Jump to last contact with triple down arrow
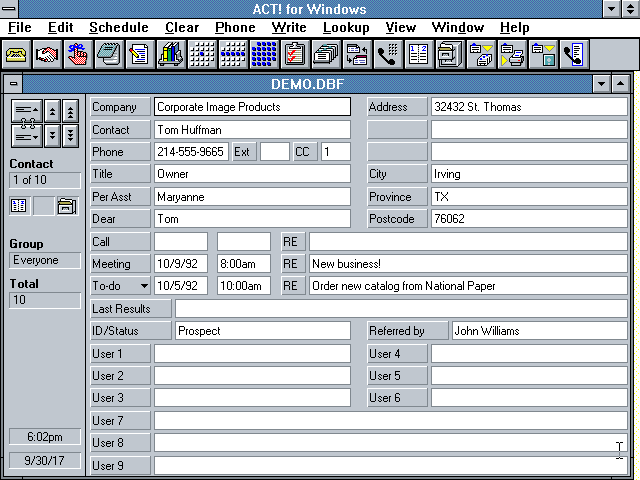Image resolution: width=640 pixels, height=480 pixels. click(x=71, y=136)
